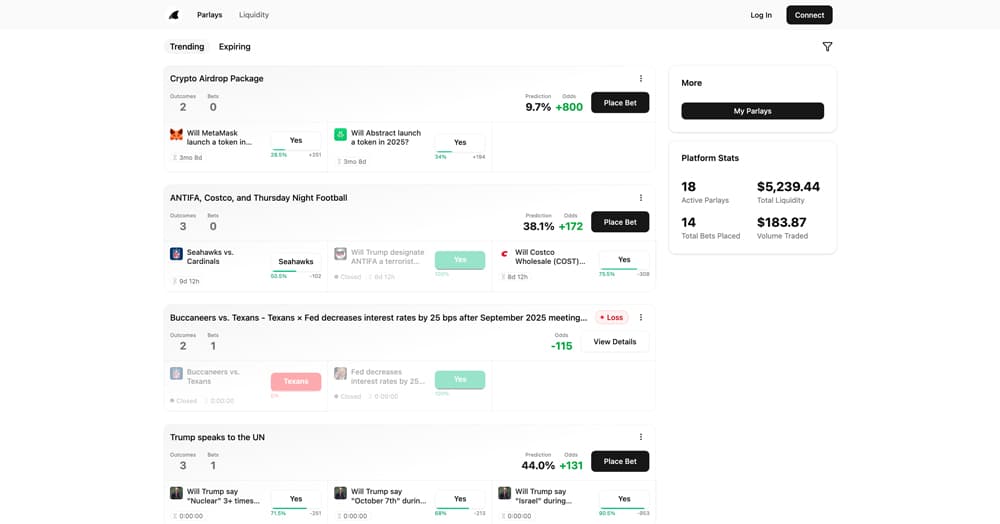The width and height of the screenshot is (1000, 524).
Task: Open the Crypto Airdrop Package title
Action: coord(216,78)
